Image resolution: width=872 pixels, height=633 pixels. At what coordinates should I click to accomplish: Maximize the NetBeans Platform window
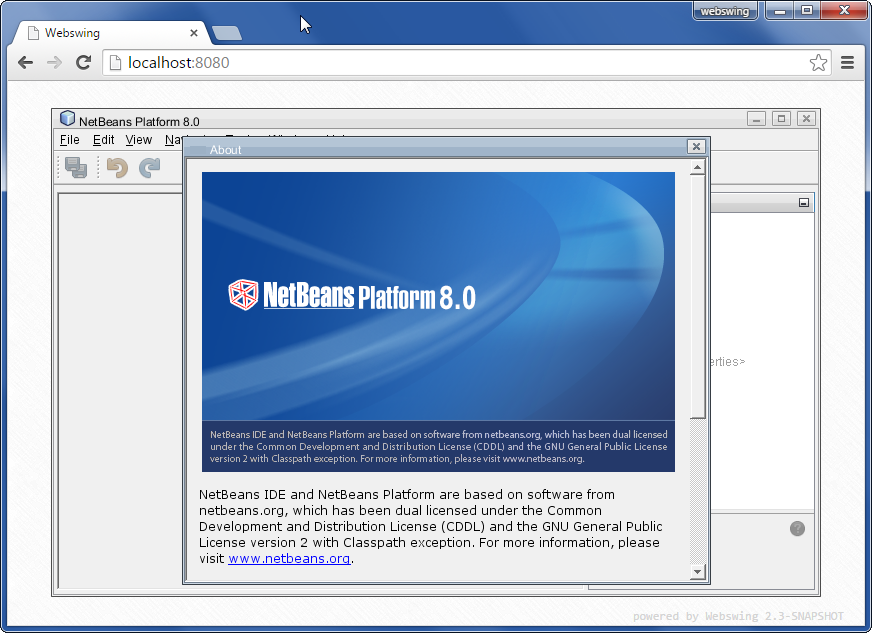tap(781, 118)
